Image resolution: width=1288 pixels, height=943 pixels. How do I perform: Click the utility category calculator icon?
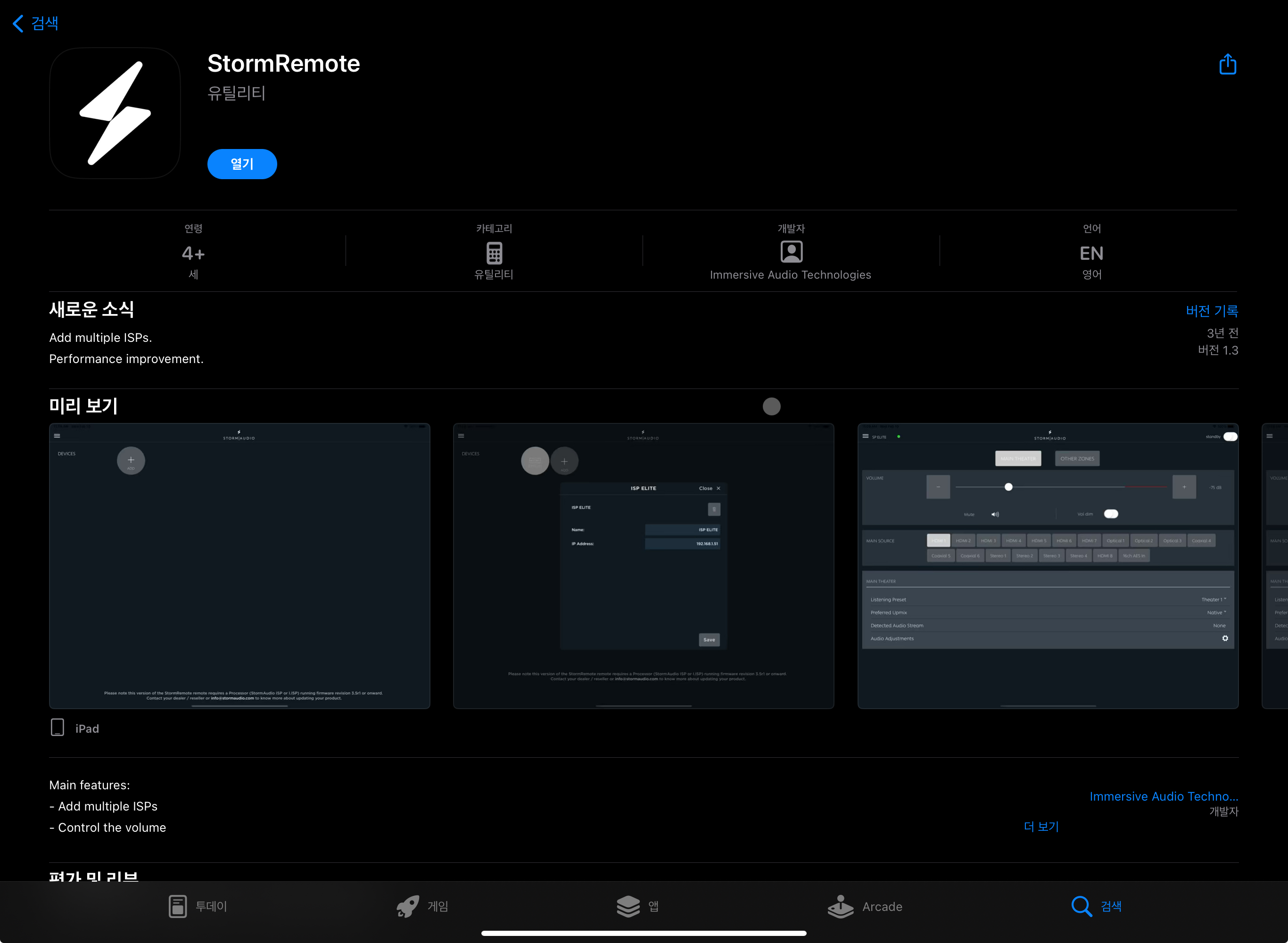coord(494,252)
